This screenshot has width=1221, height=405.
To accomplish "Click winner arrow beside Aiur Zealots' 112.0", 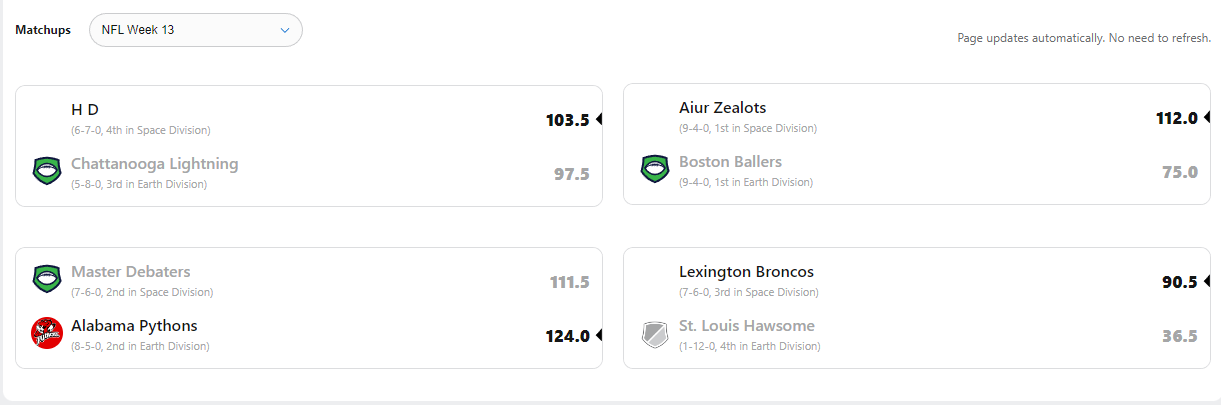I will (x=1207, y=117).
